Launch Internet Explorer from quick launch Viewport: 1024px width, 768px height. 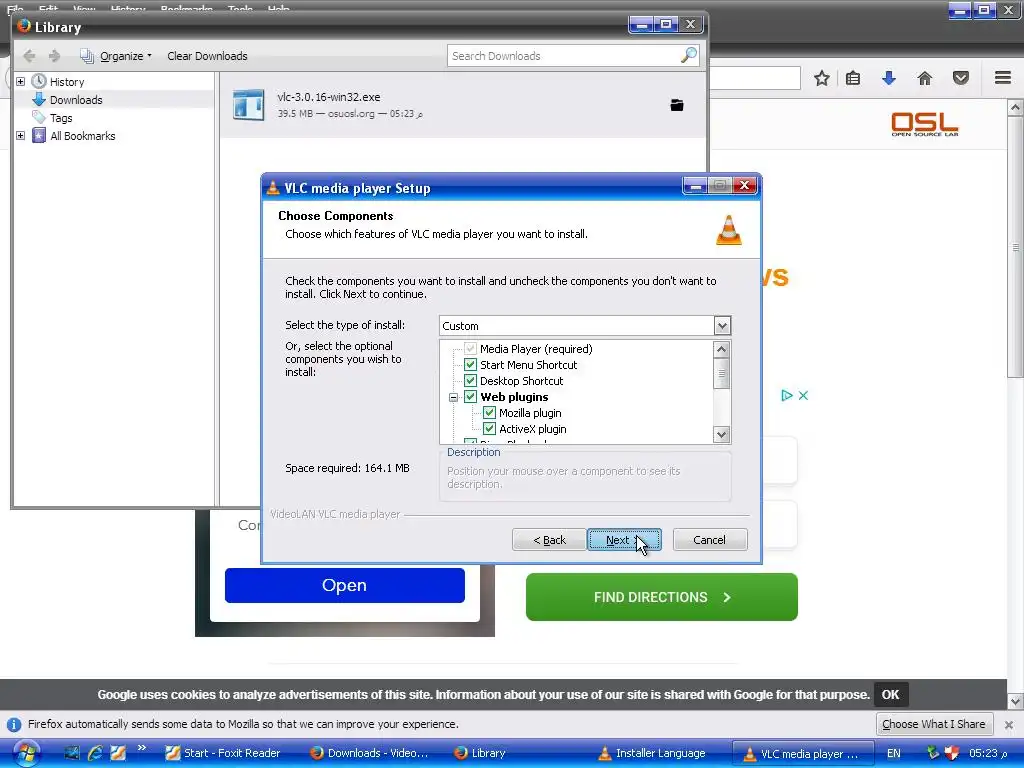[x=95, y=753]
